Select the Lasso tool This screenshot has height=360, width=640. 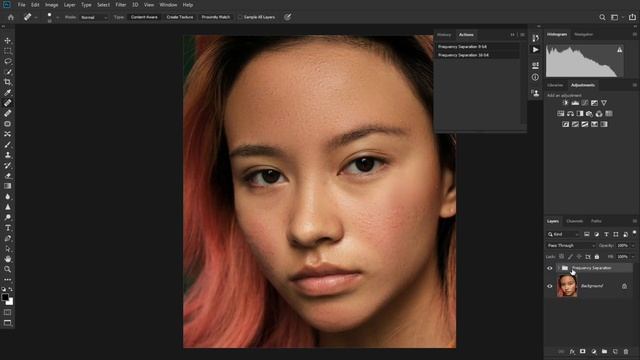(7, 61)
